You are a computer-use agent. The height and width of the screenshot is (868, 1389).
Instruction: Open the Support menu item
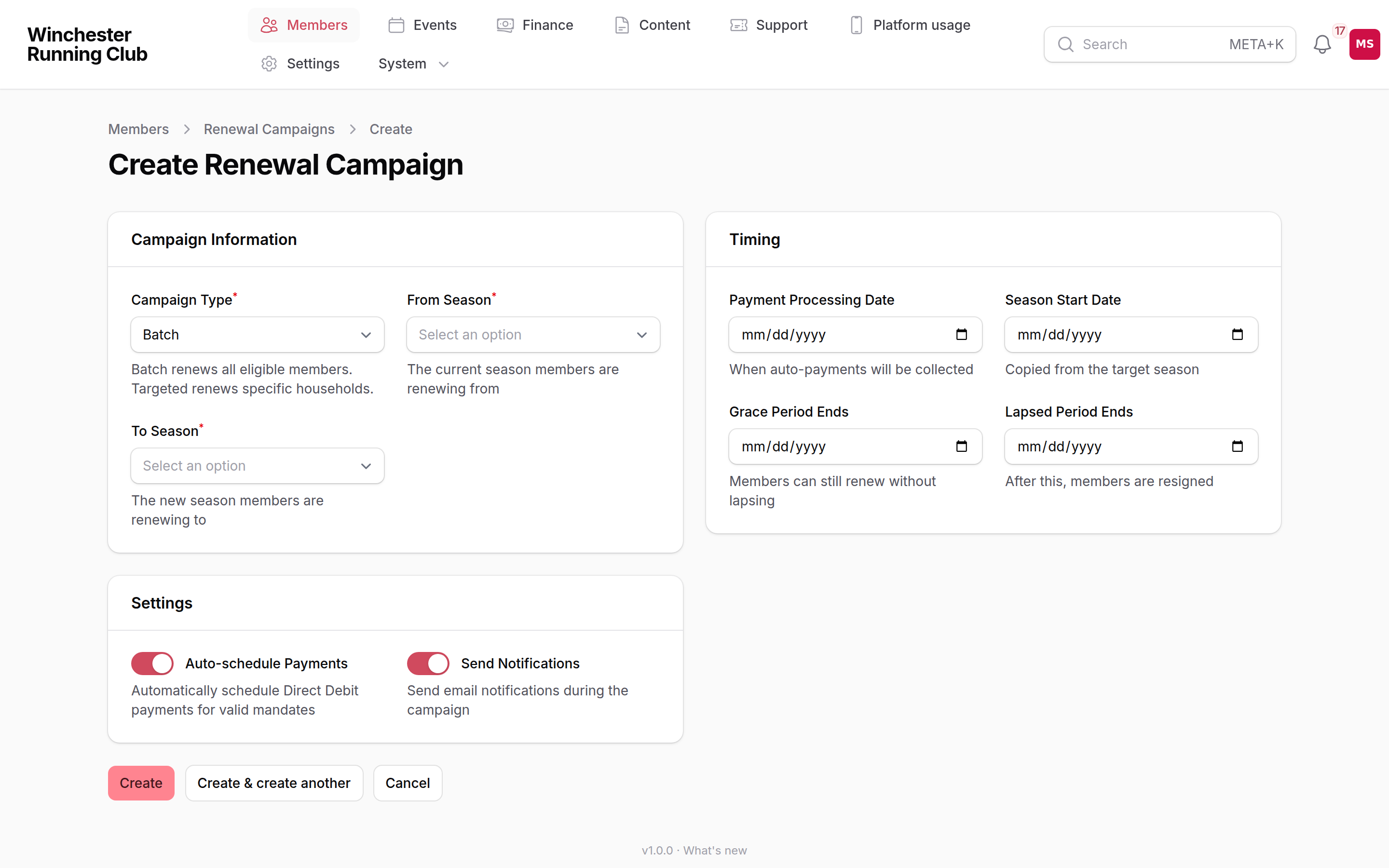(x=769, y=25)
